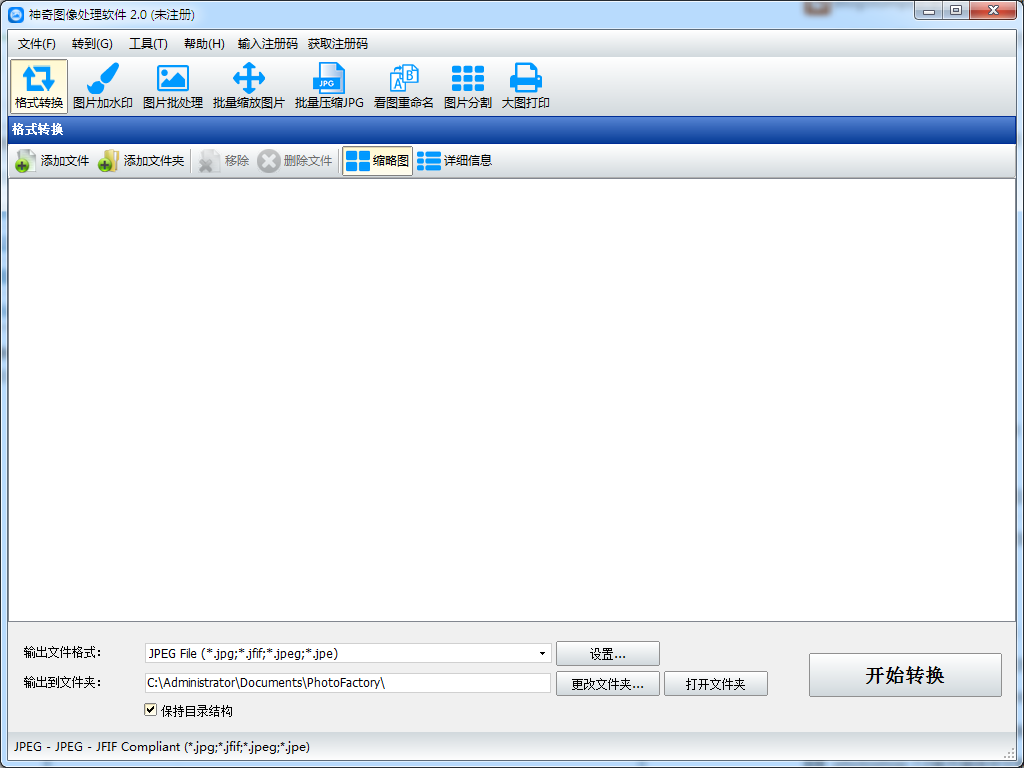Click the 更改文件夹... button
Image resolution: width=1024 pixels, height=768 pixels.
[x=607, y=684]
